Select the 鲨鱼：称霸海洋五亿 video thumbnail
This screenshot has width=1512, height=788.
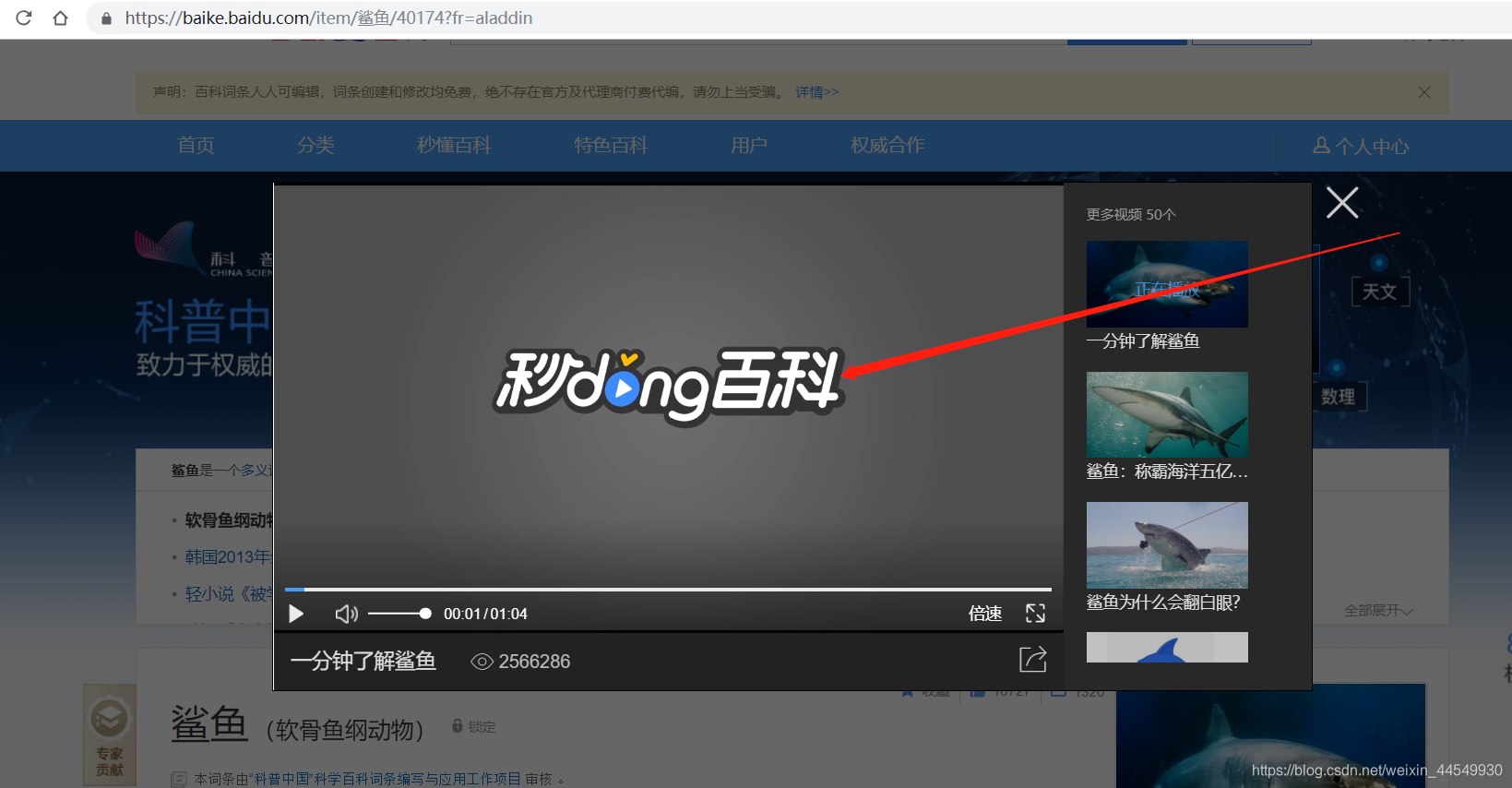[1167, 414]
